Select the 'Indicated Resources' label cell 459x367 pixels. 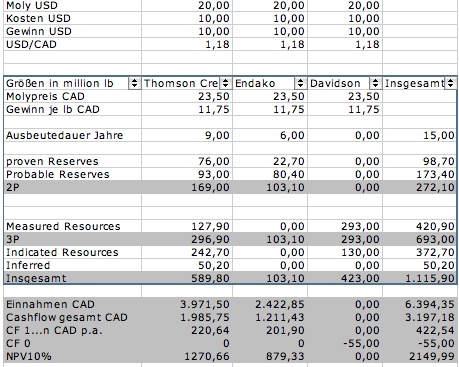coord(72,252)
